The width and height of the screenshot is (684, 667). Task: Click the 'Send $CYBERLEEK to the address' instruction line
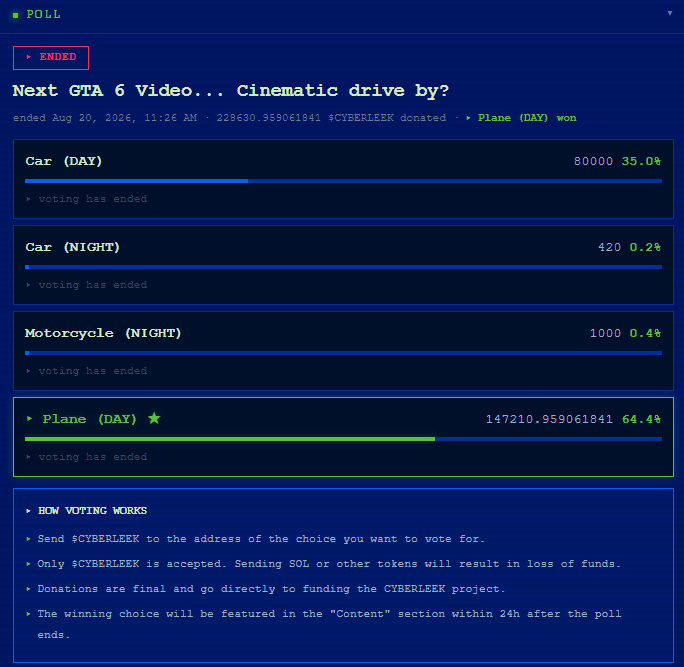pyautogui.click(x=261, y=539)
